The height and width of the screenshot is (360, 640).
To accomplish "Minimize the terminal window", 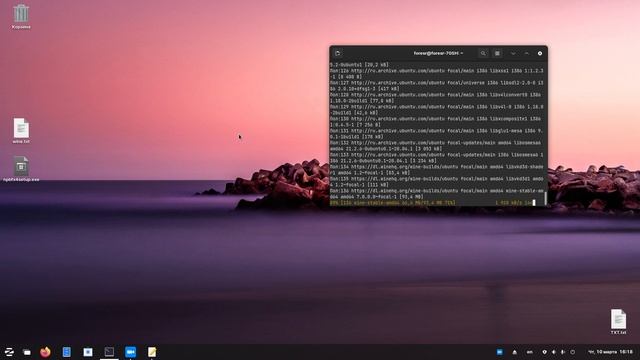I will point(513,53).
